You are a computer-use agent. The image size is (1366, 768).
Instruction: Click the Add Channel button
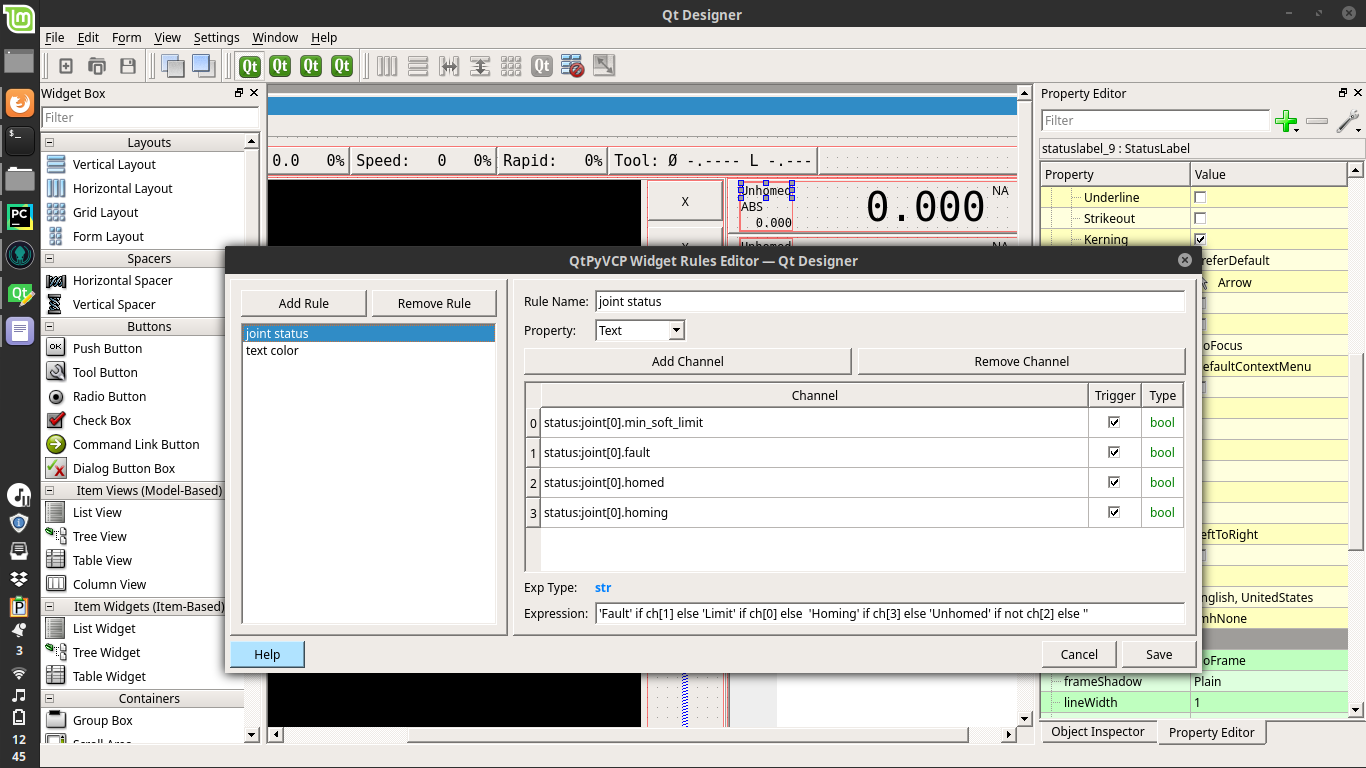tap(688, 361)
